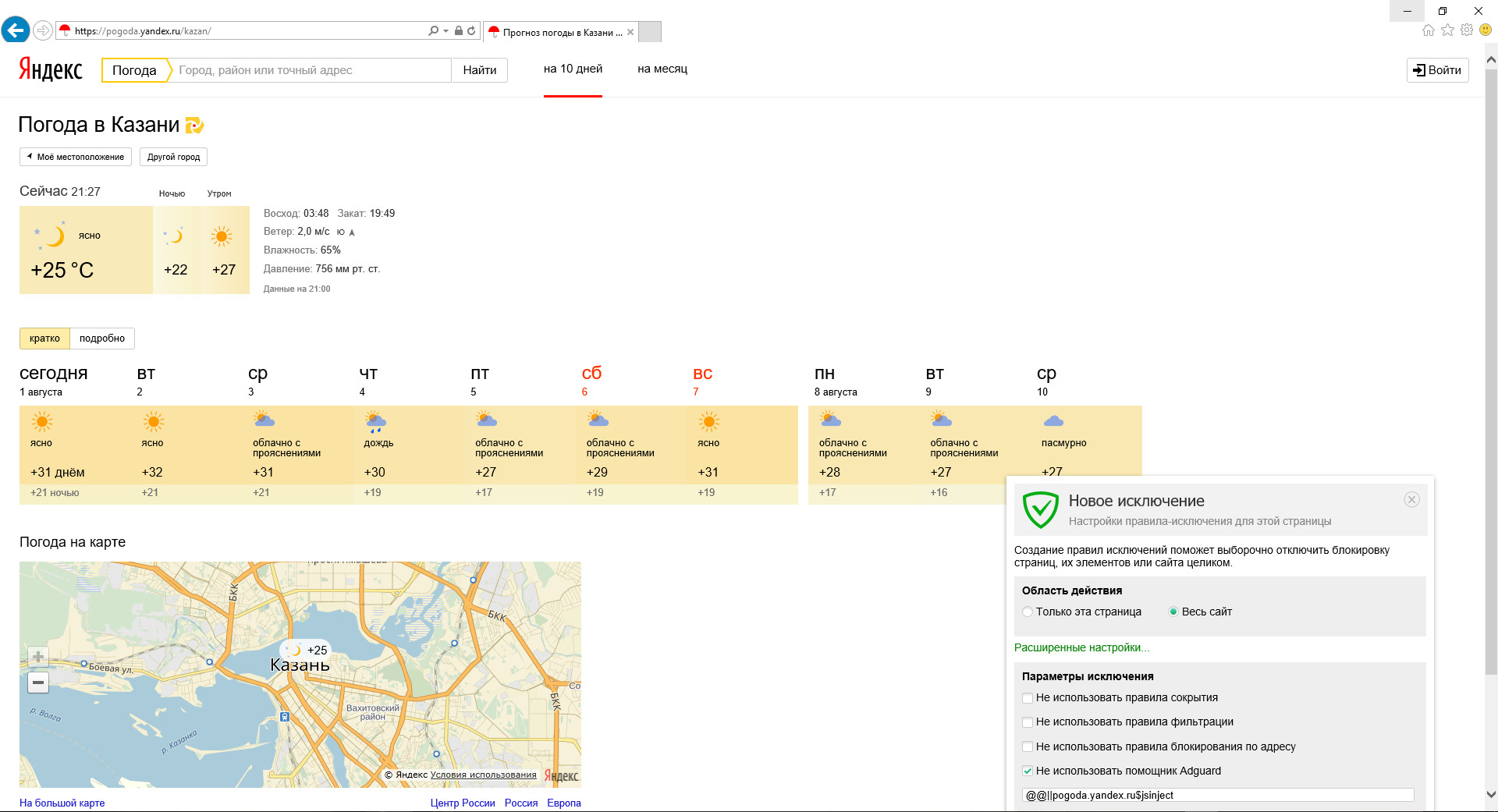Click the partly cloudy icon for ср 3
The image size is (1498, 812).
pyautogui.click(x=264, y=420)
